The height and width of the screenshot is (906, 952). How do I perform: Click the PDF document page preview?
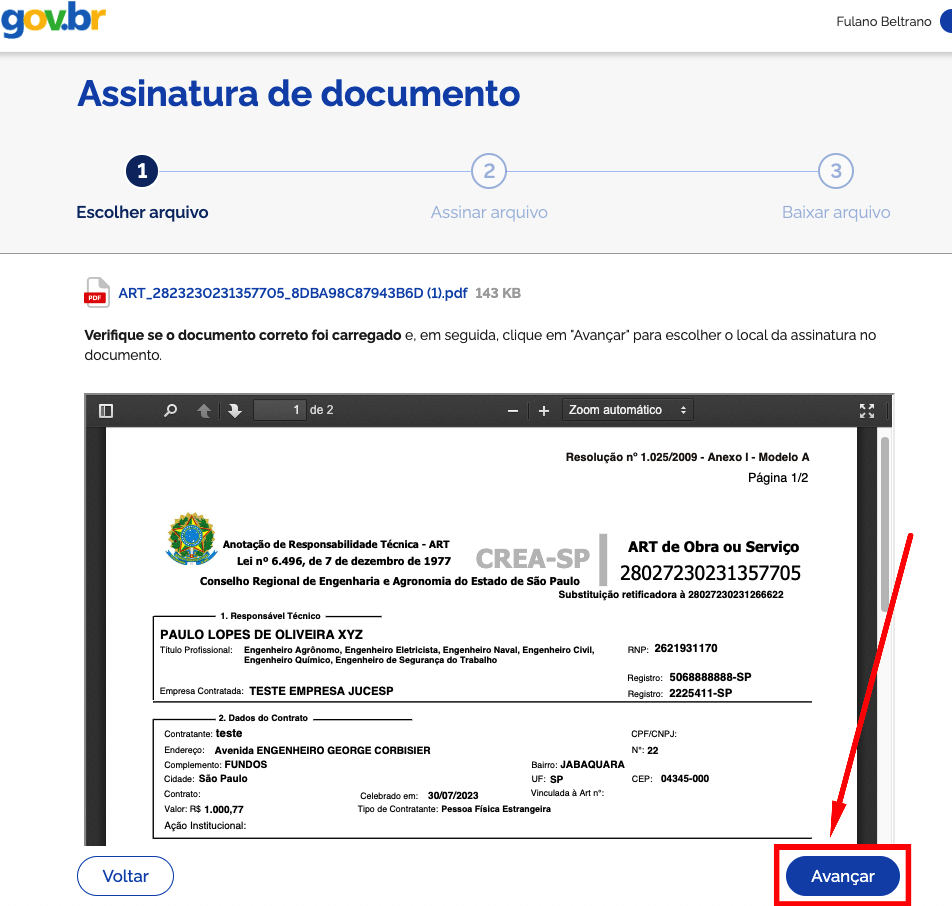pyautogui.click(x=480, y=640)
